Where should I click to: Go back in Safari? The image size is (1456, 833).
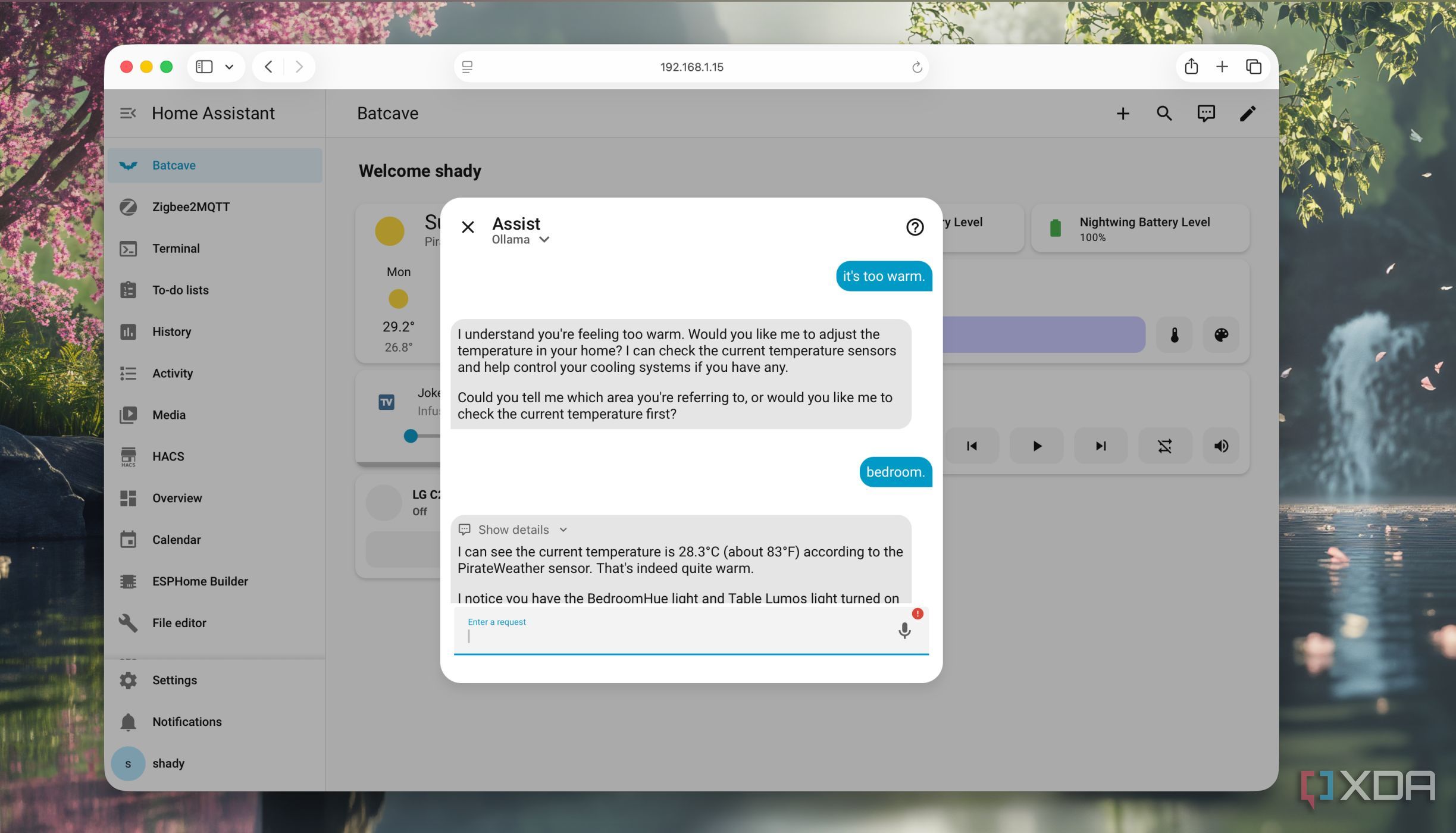[x=269, y=67]
